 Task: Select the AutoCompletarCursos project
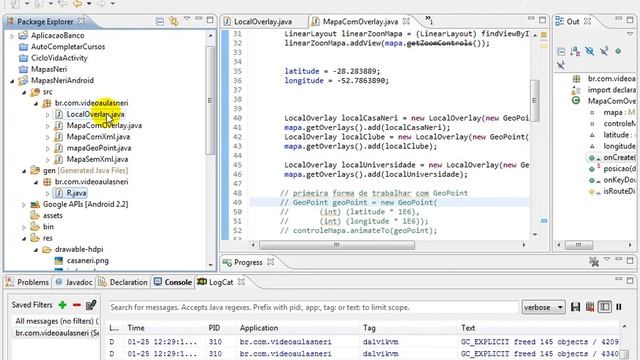pyautogui.click(x=68, y=47)
